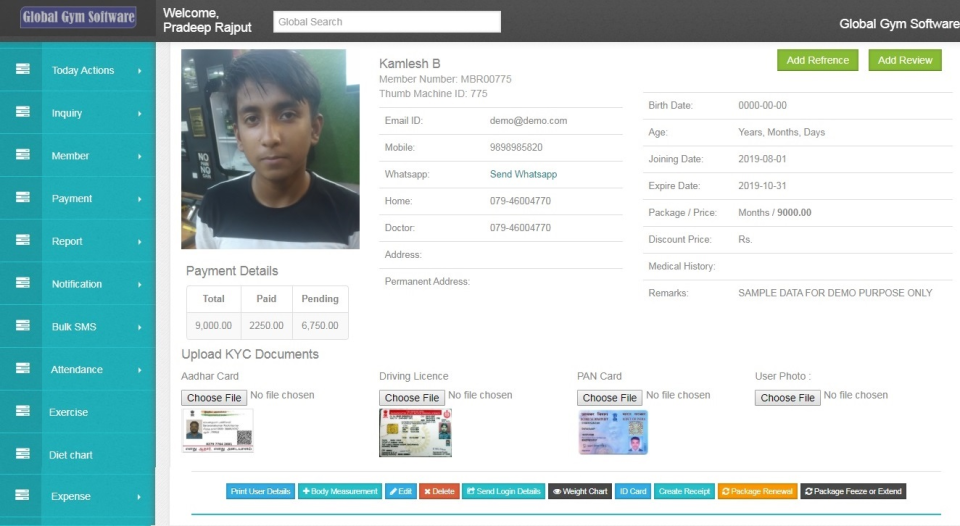The image size is (960, 526).
Task: Click the Notification sidebar icon
Action: [23, 282]
